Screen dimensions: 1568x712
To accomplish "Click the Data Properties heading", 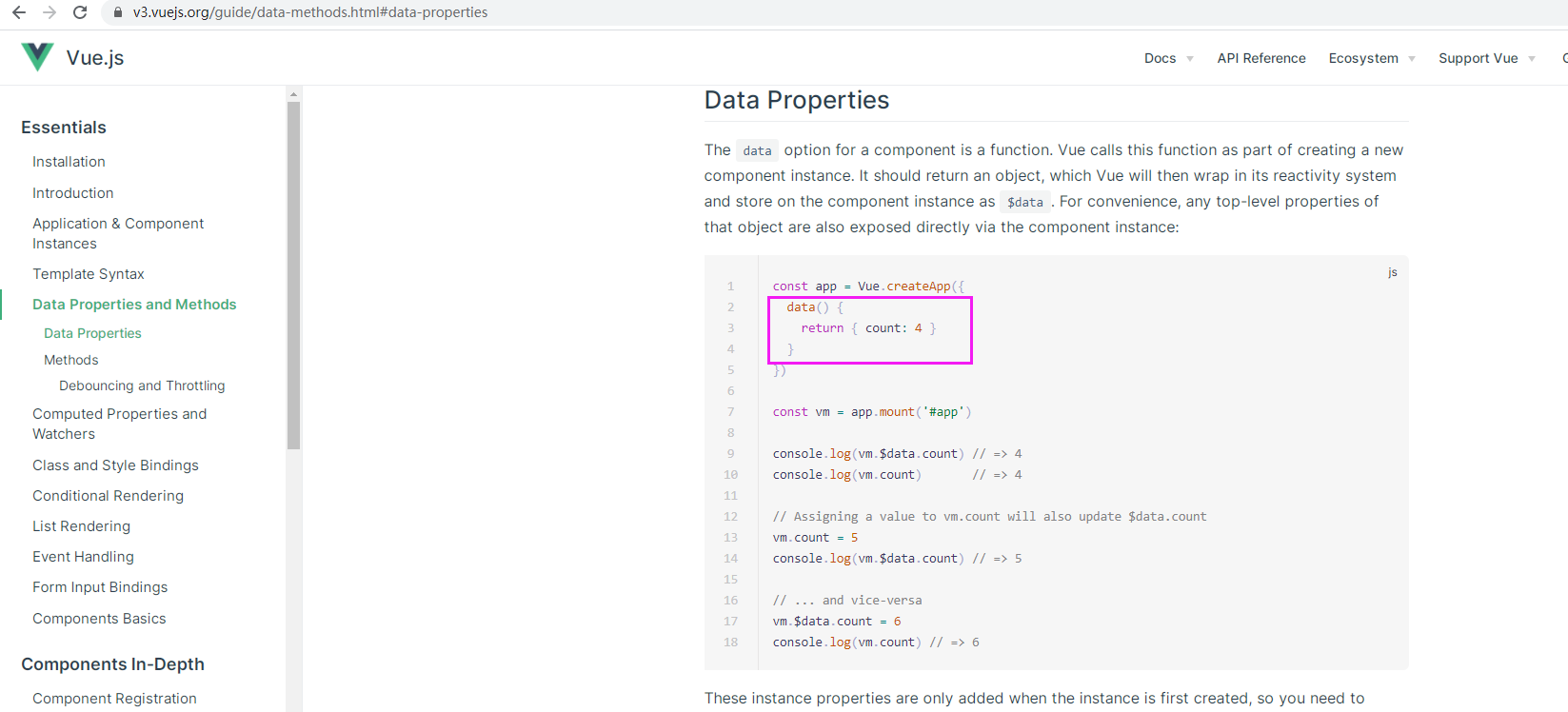I will coord(796,100).
